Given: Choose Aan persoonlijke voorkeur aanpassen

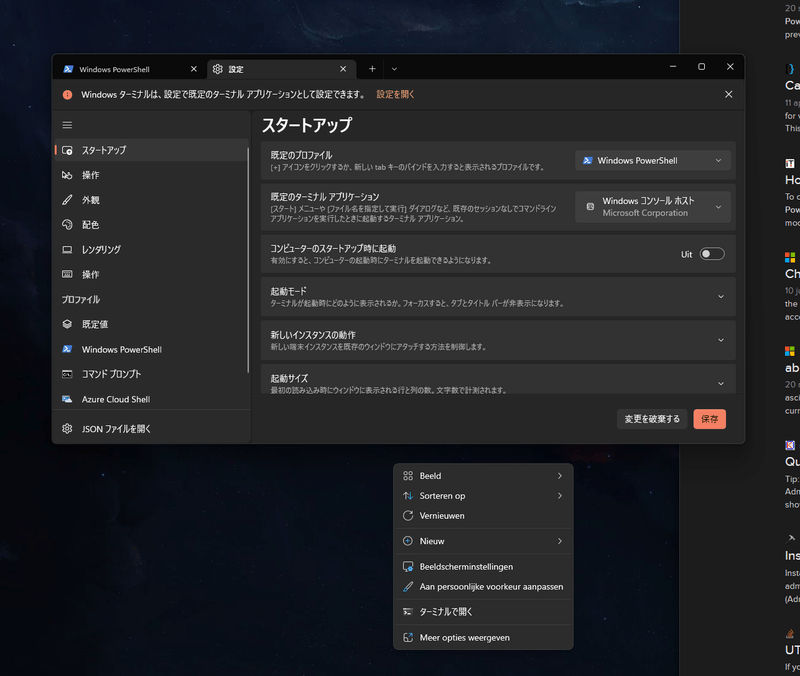Looking at the screenshot, I should pyautogui.click(x=483, y=587).
